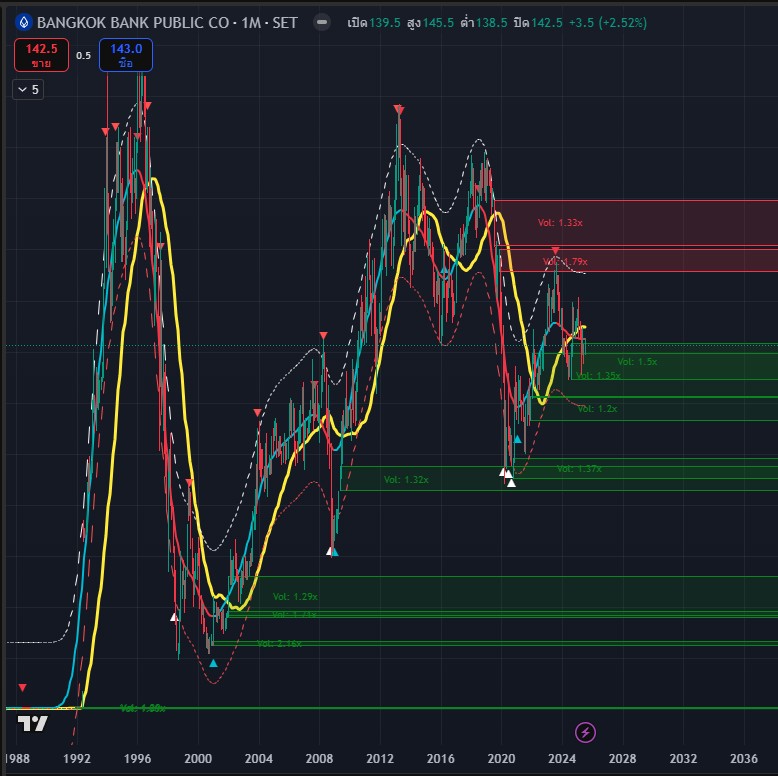Select the red zone labeled Vol: 1.33x
The image size is (778, 776).
(x=636, y=223)
